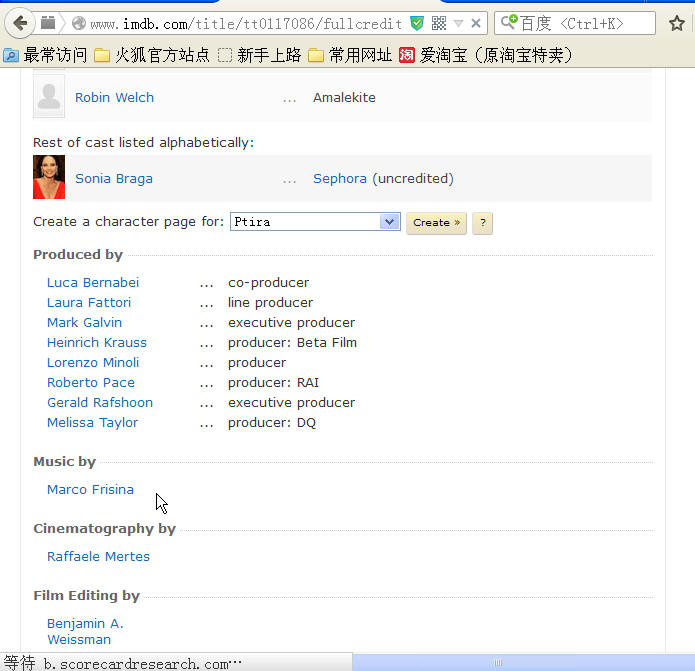Click the site identity globe icon
This screenshot has height=671, width=695.
(x=78, y=23)
